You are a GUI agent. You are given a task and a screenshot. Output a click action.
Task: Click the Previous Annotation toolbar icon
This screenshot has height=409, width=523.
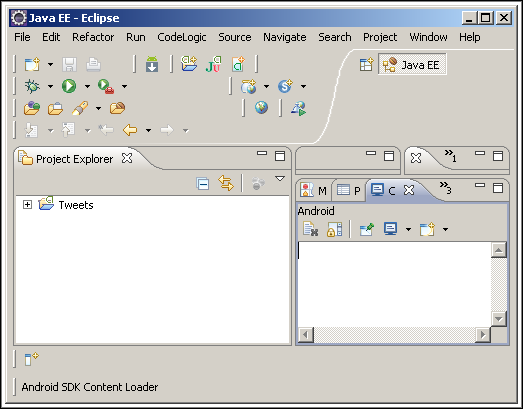click(x=68, y=130)
